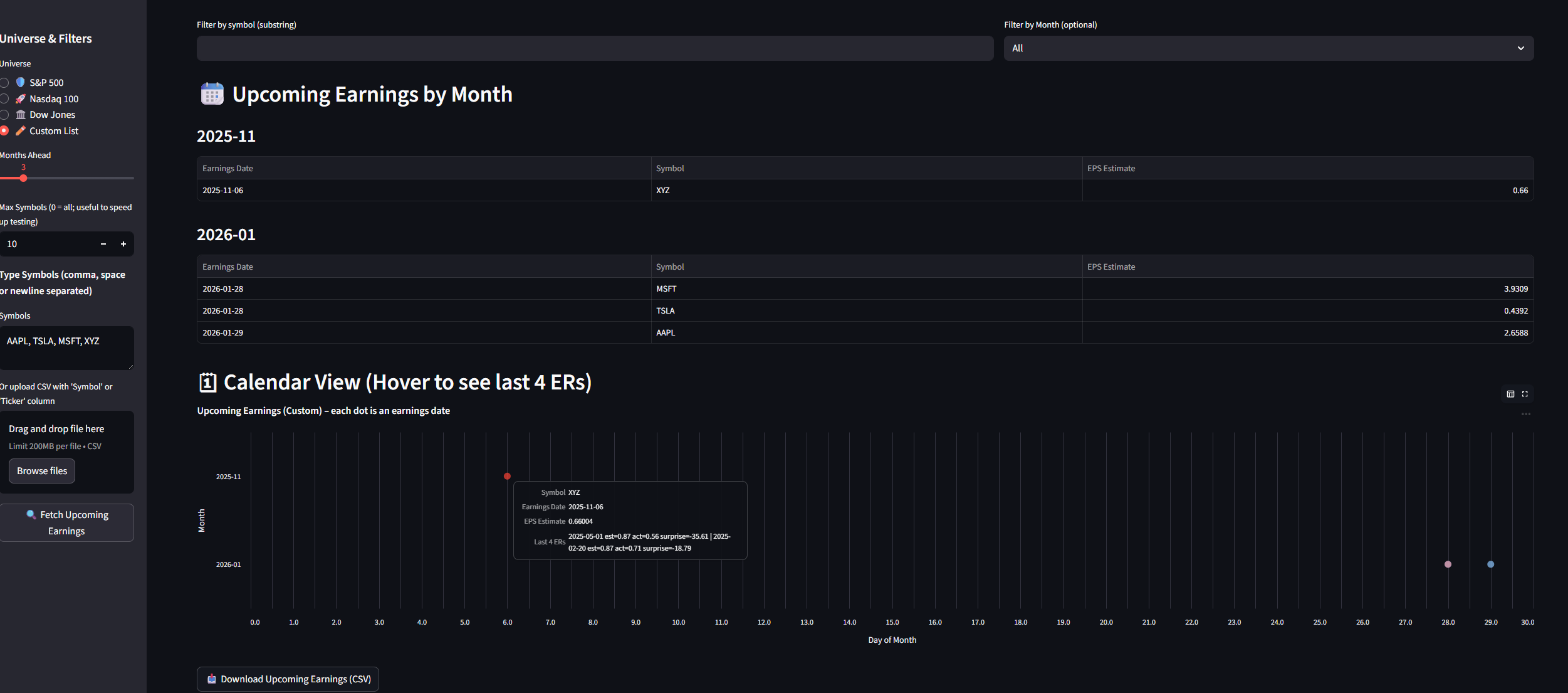The height and width of the screenshot is (693, 1568).
Task: Click the blue dot on day 29
Action: click(x=1490, y=564)
